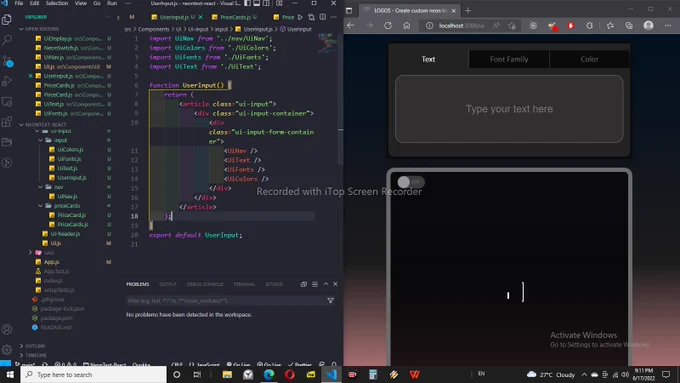Open the Opera browser from the taskbar
Image resolution: width=680 pixels, height=383 pixels.
290,374
